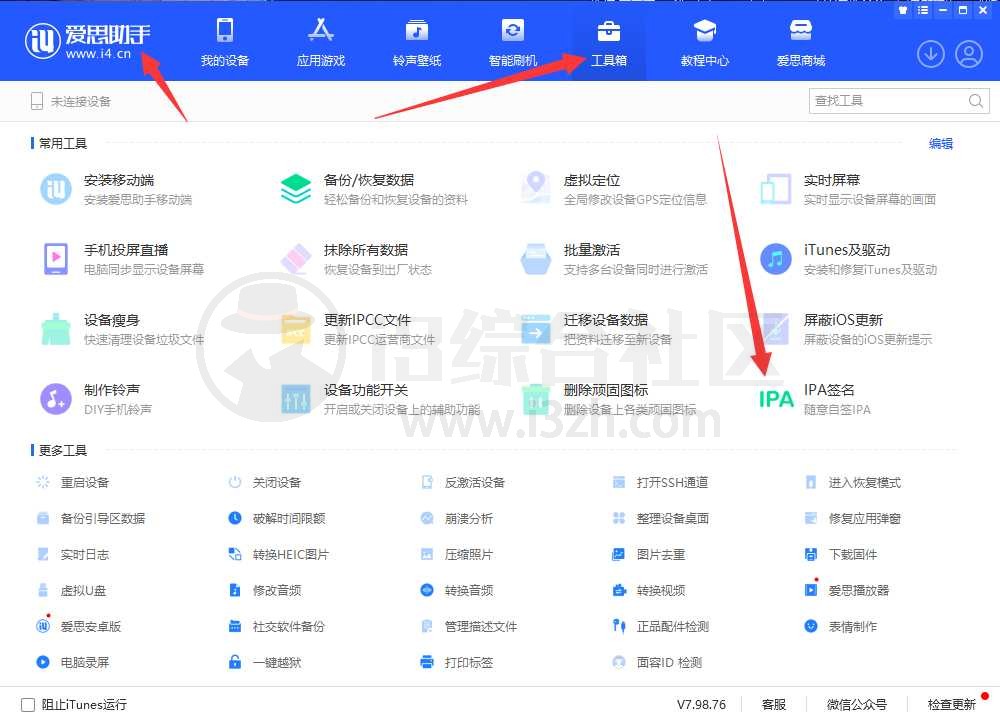Open the 安装移动端 tool icon

(x=56, y=189)
